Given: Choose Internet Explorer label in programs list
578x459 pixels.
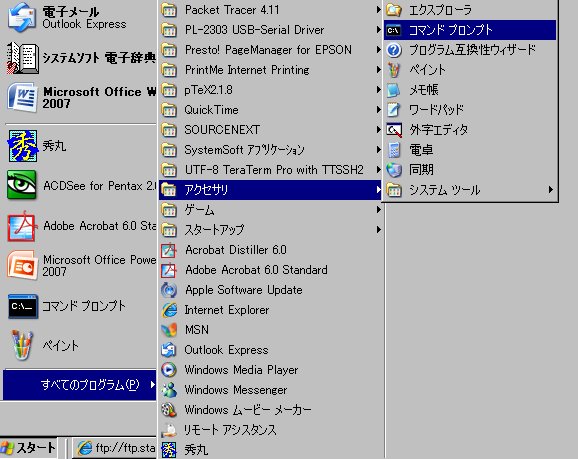Looking at the screenshot, I should [227, 310].
